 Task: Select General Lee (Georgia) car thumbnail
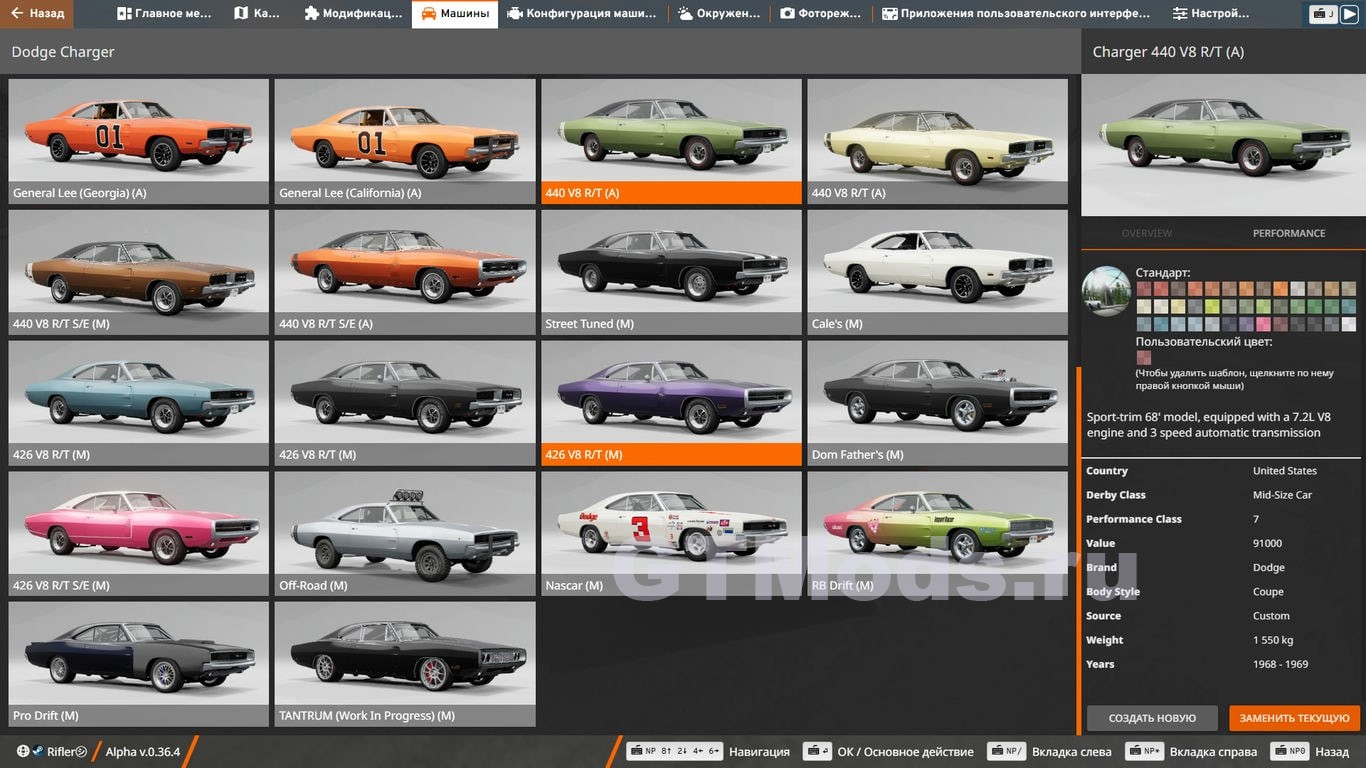[139, 141]
